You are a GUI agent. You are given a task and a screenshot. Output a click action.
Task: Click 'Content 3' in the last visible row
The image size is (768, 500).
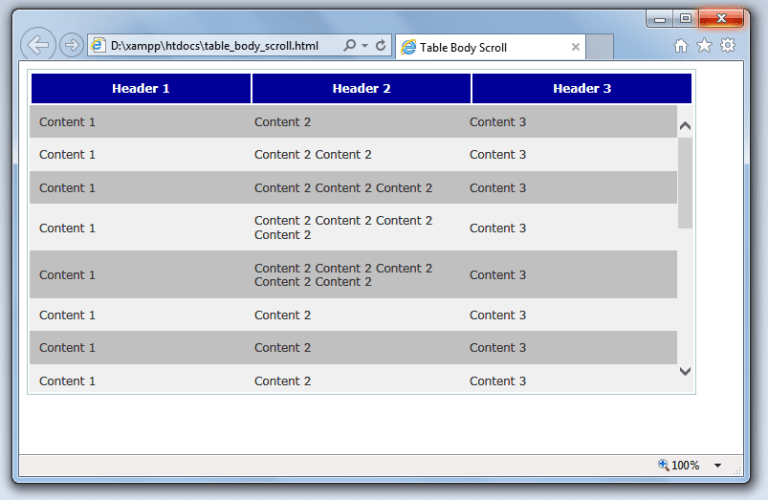498,381
